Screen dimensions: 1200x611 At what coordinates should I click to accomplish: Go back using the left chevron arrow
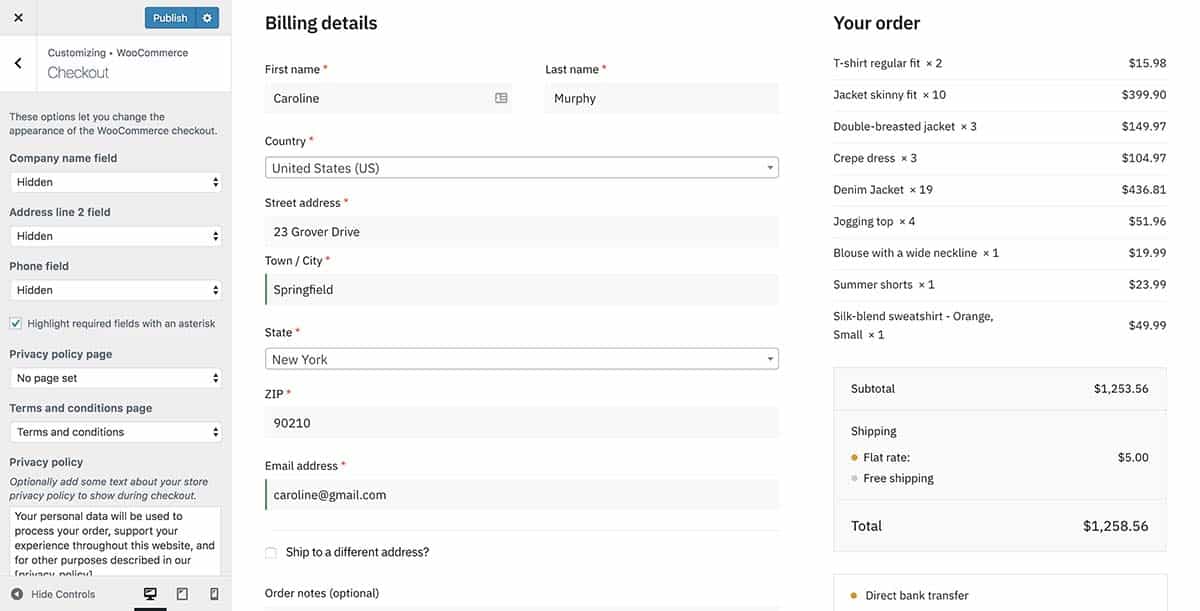click(x=18, y=63)
